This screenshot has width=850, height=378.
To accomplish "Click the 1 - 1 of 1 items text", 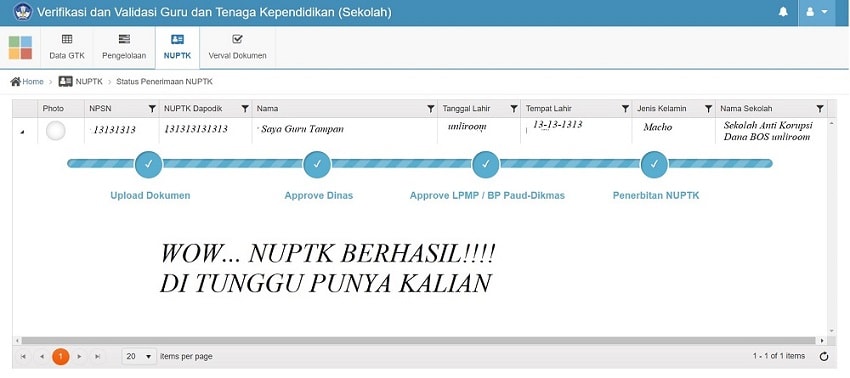I will click(x=778, y=356).
